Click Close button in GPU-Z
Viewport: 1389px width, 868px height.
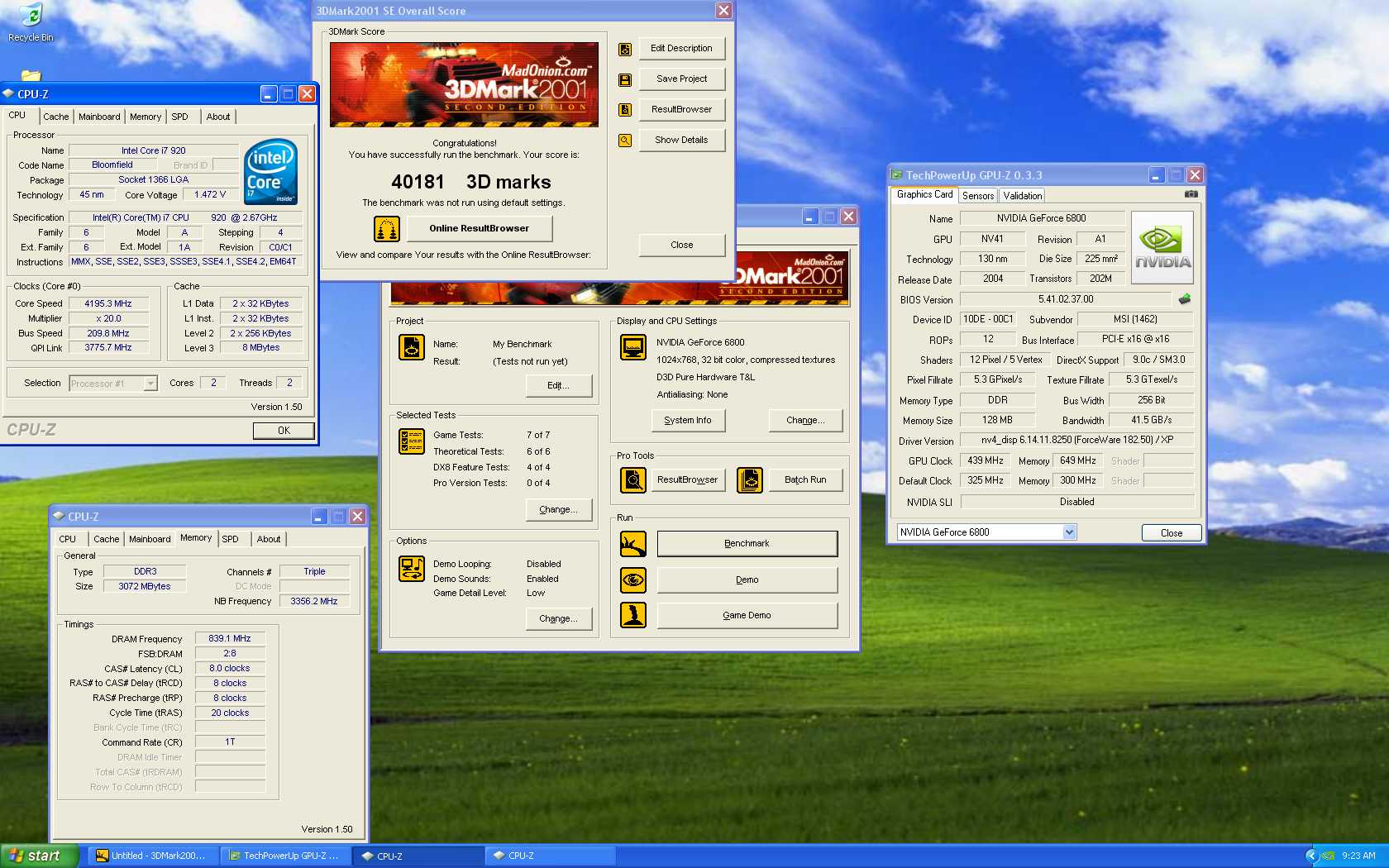1171,533
